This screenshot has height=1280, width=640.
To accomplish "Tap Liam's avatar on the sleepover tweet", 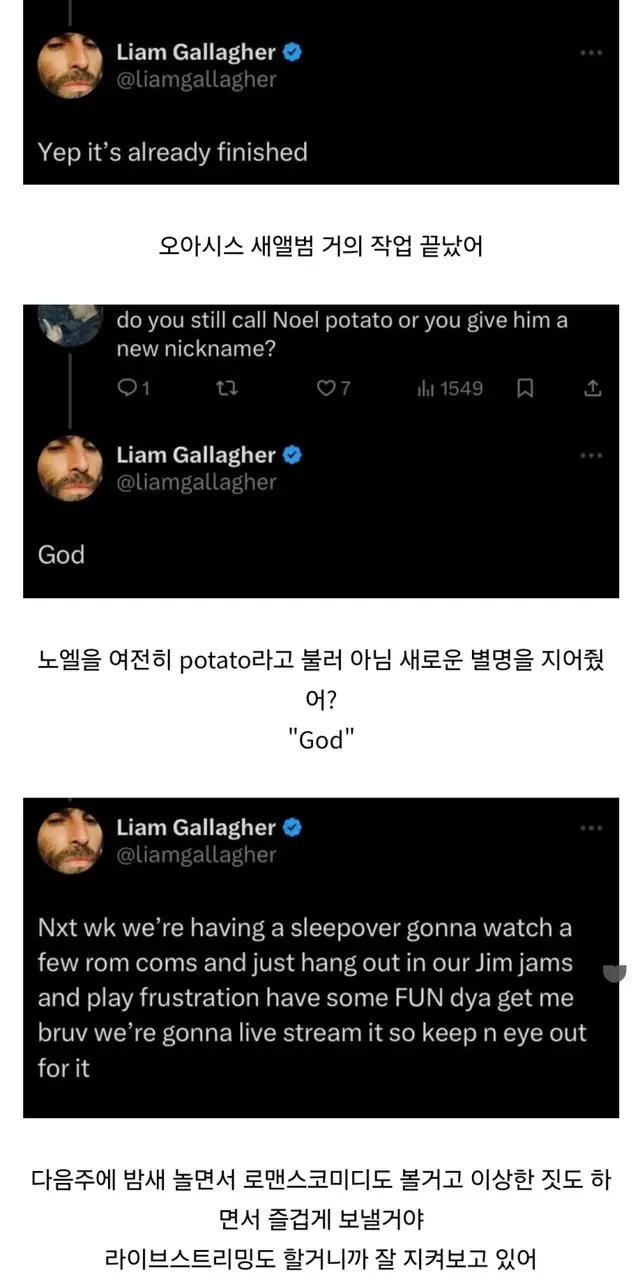I will pos(70,842).
